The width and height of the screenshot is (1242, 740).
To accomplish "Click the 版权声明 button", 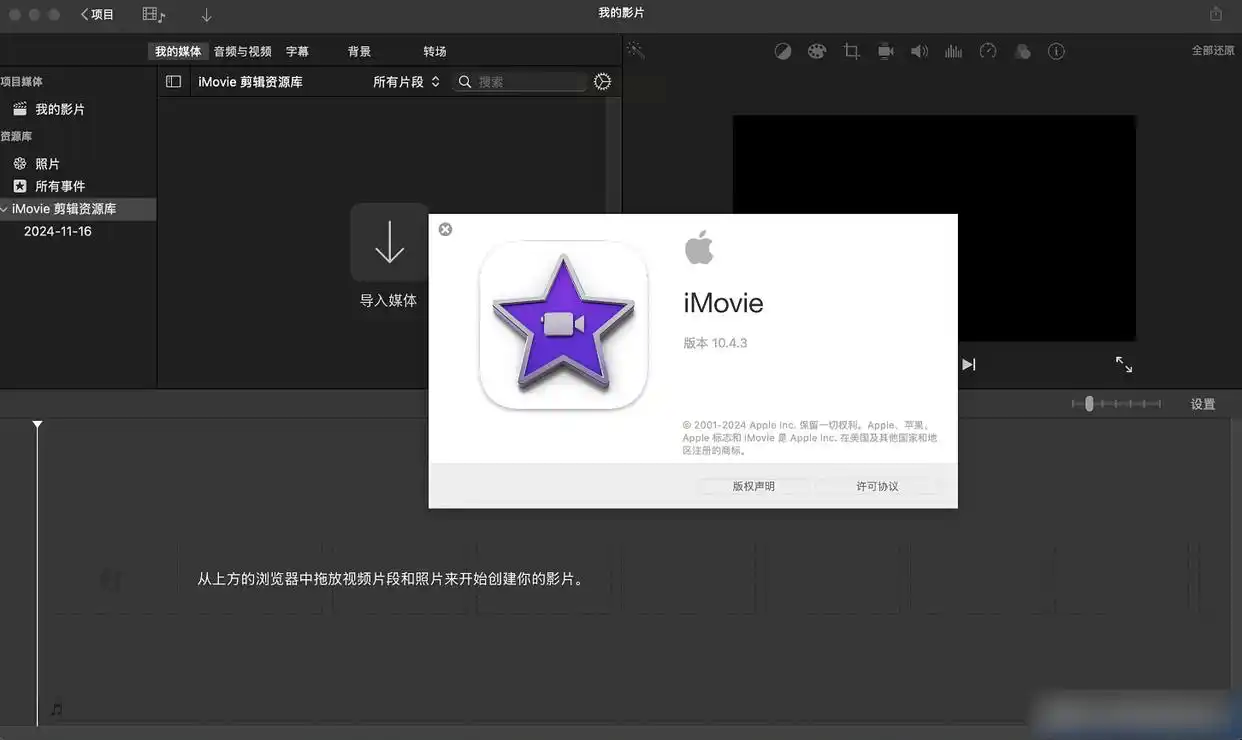I will click(753, 486).
